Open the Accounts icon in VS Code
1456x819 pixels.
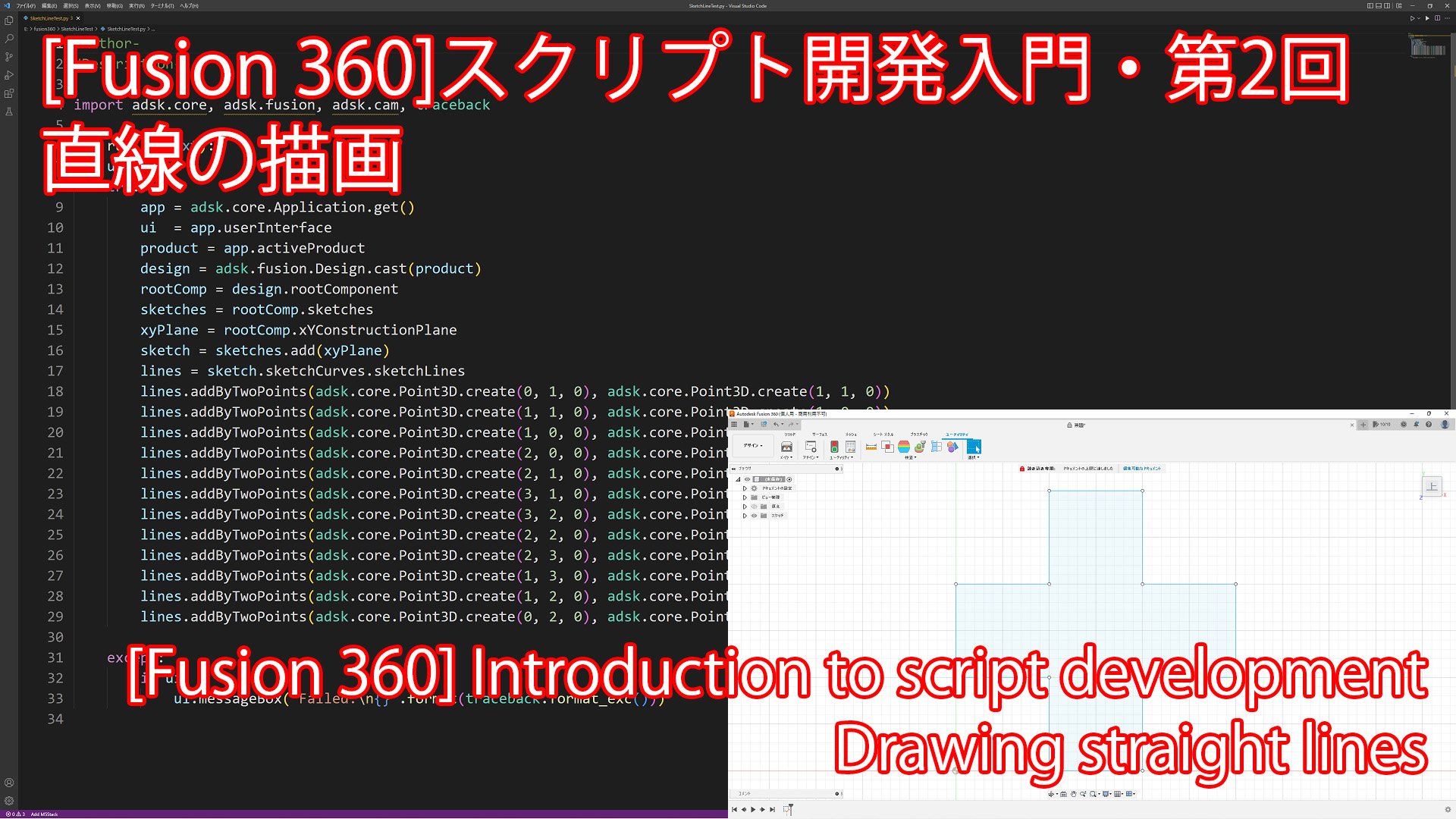point(9,783)
